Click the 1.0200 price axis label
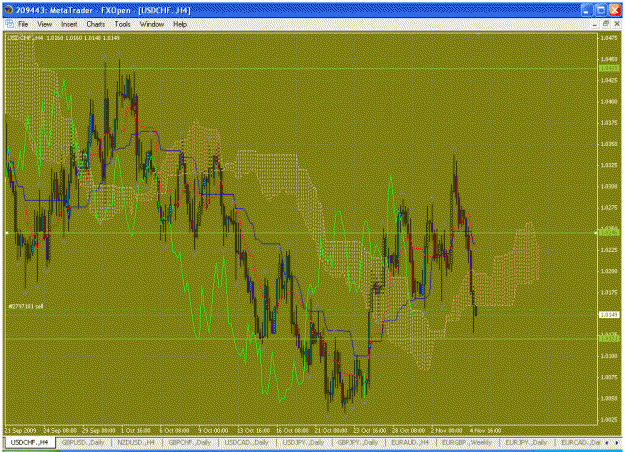625x452 pixels. (609, 271)
